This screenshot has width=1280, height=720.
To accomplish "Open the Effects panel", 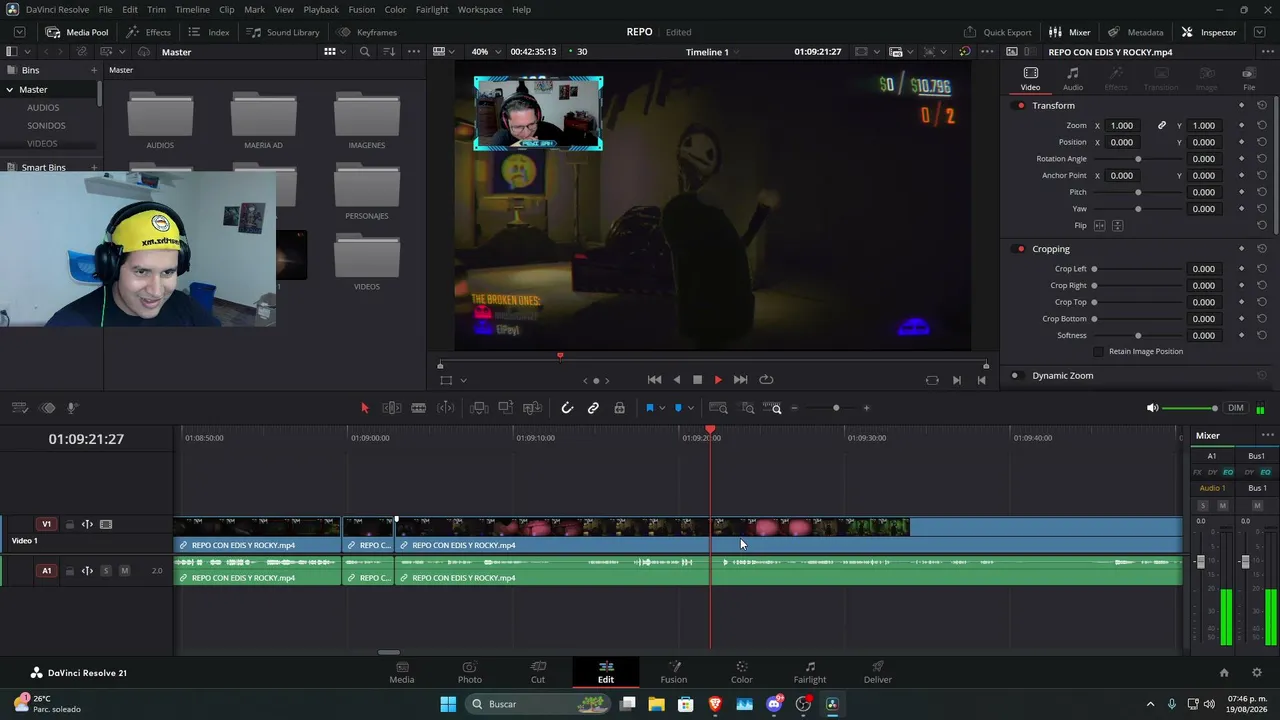I will coord(148,32).
